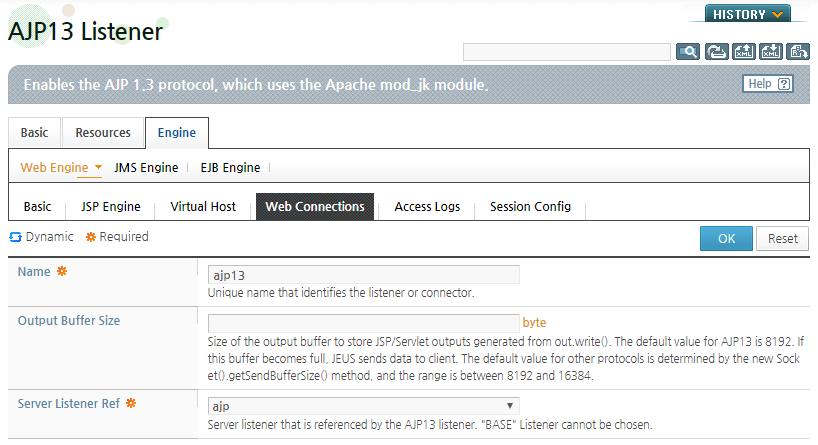Click the Name field label
The image size is (818, 445).
click(x=34, y=272)
